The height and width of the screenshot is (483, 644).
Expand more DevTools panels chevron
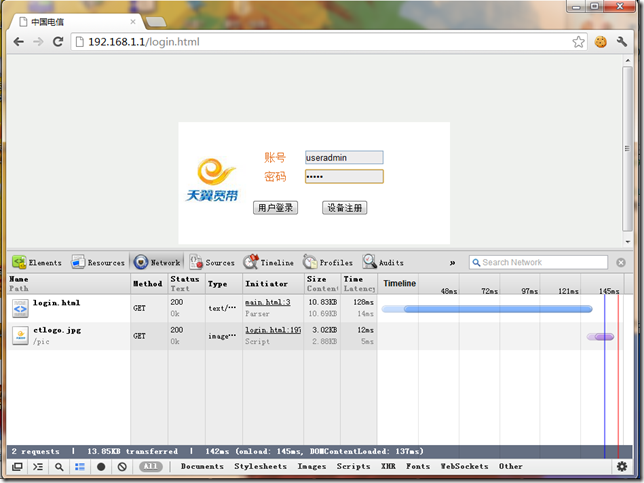452,262
